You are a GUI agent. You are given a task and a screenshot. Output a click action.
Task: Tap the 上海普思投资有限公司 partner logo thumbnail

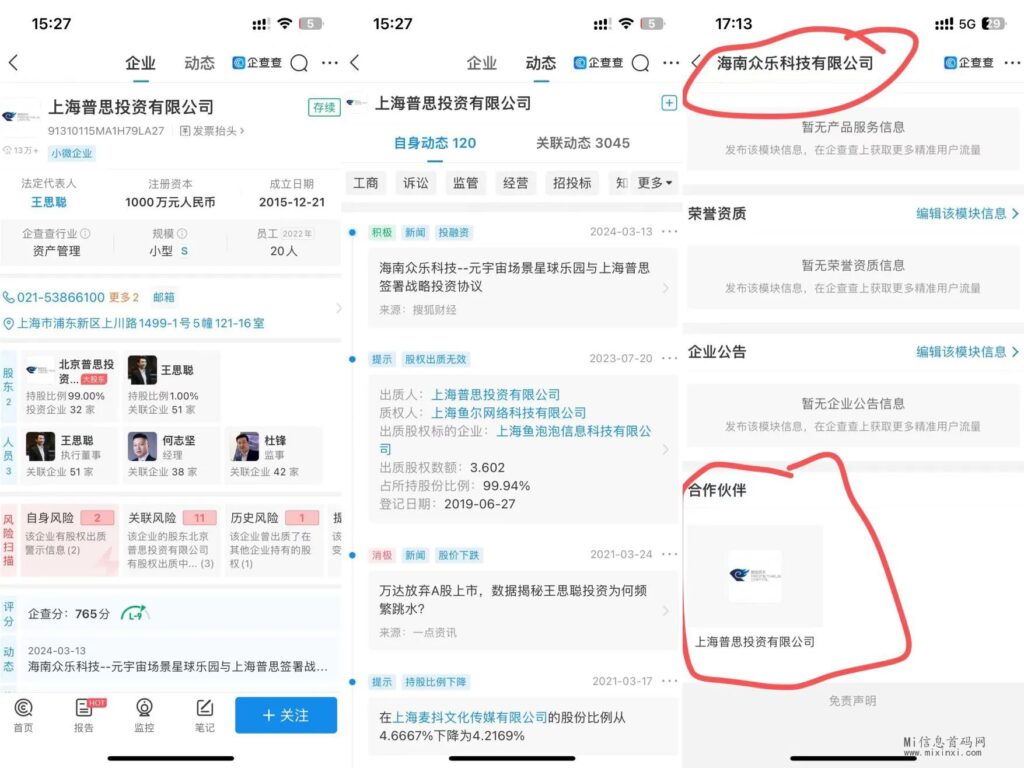click(x=755, y=576)
